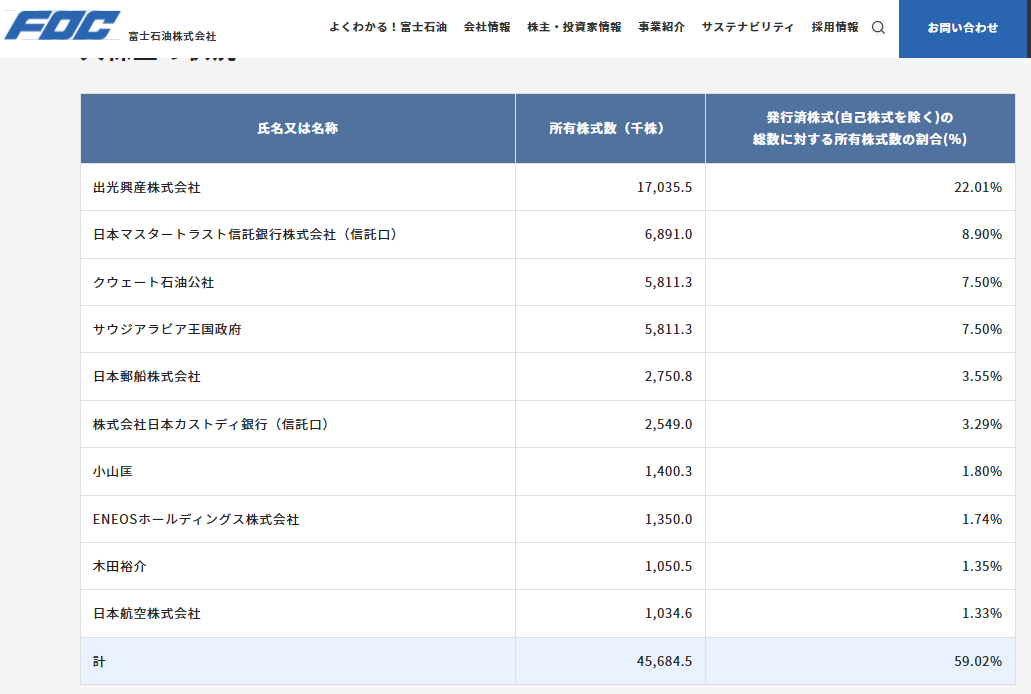Click the 6,891.0 share count
The height and width of the screenshot is (694, 1031).
click(668, 235)
